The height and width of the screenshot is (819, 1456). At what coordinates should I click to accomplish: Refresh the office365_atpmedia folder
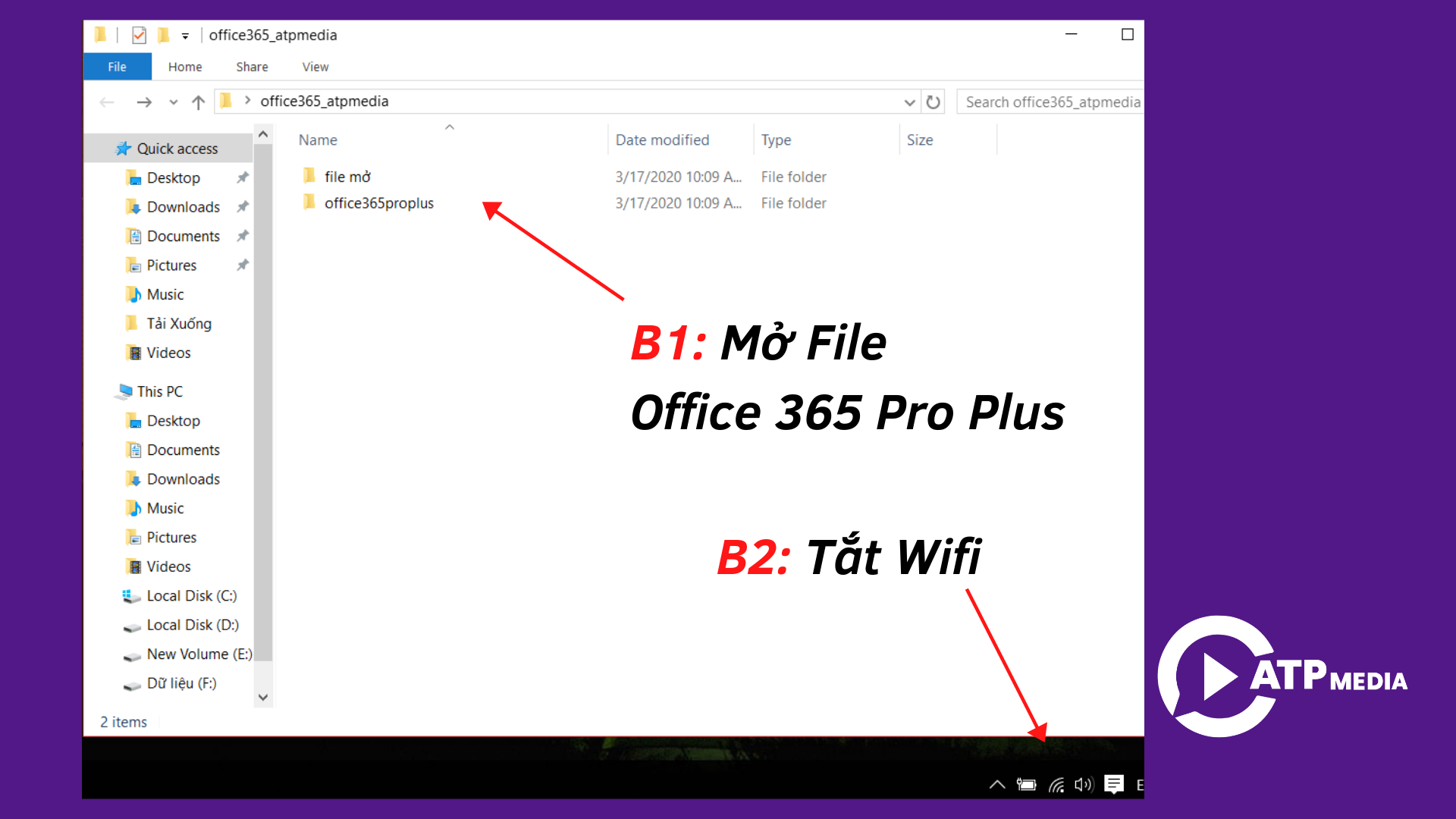tap(934, 102)
